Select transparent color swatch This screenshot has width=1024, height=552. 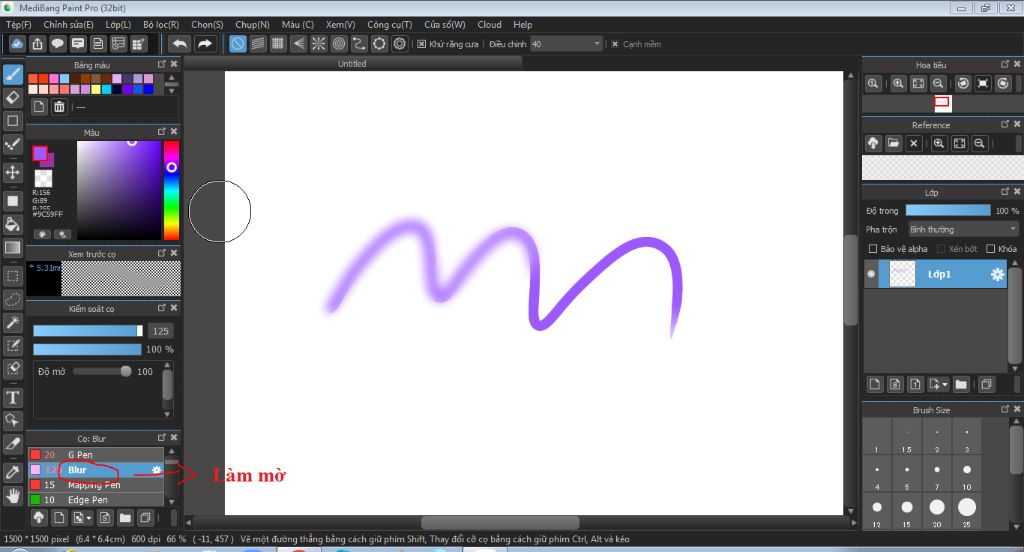click(43, 178)
